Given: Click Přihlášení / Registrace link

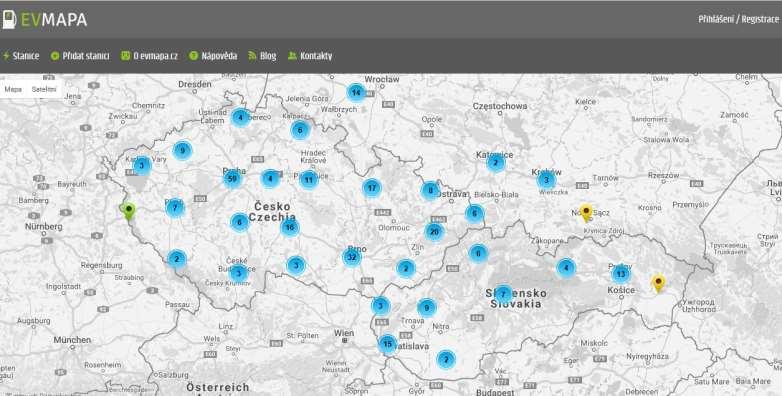Looking at the screenshot, I should 739,19.
